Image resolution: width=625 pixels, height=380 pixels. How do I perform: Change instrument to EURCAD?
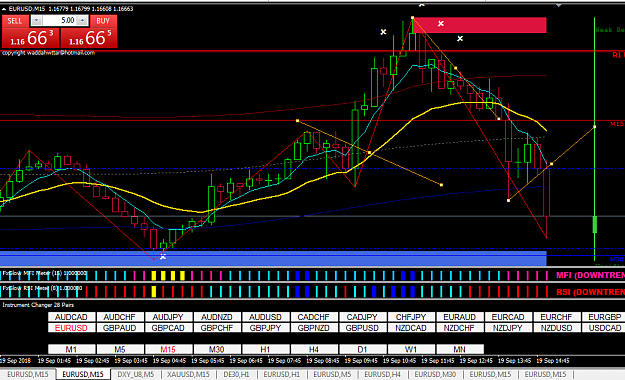508,317
